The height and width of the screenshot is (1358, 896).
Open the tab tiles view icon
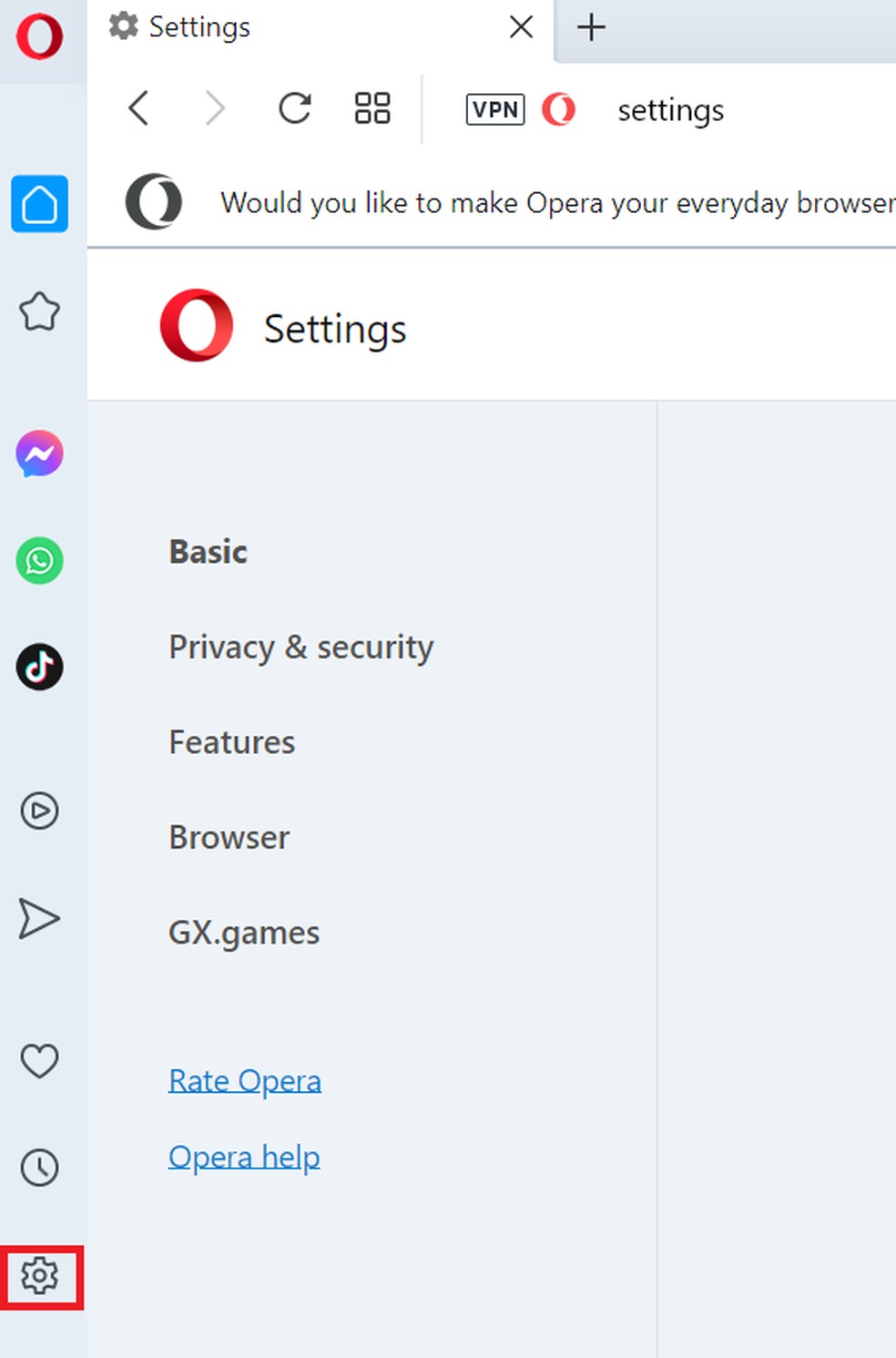pos(371,108)
